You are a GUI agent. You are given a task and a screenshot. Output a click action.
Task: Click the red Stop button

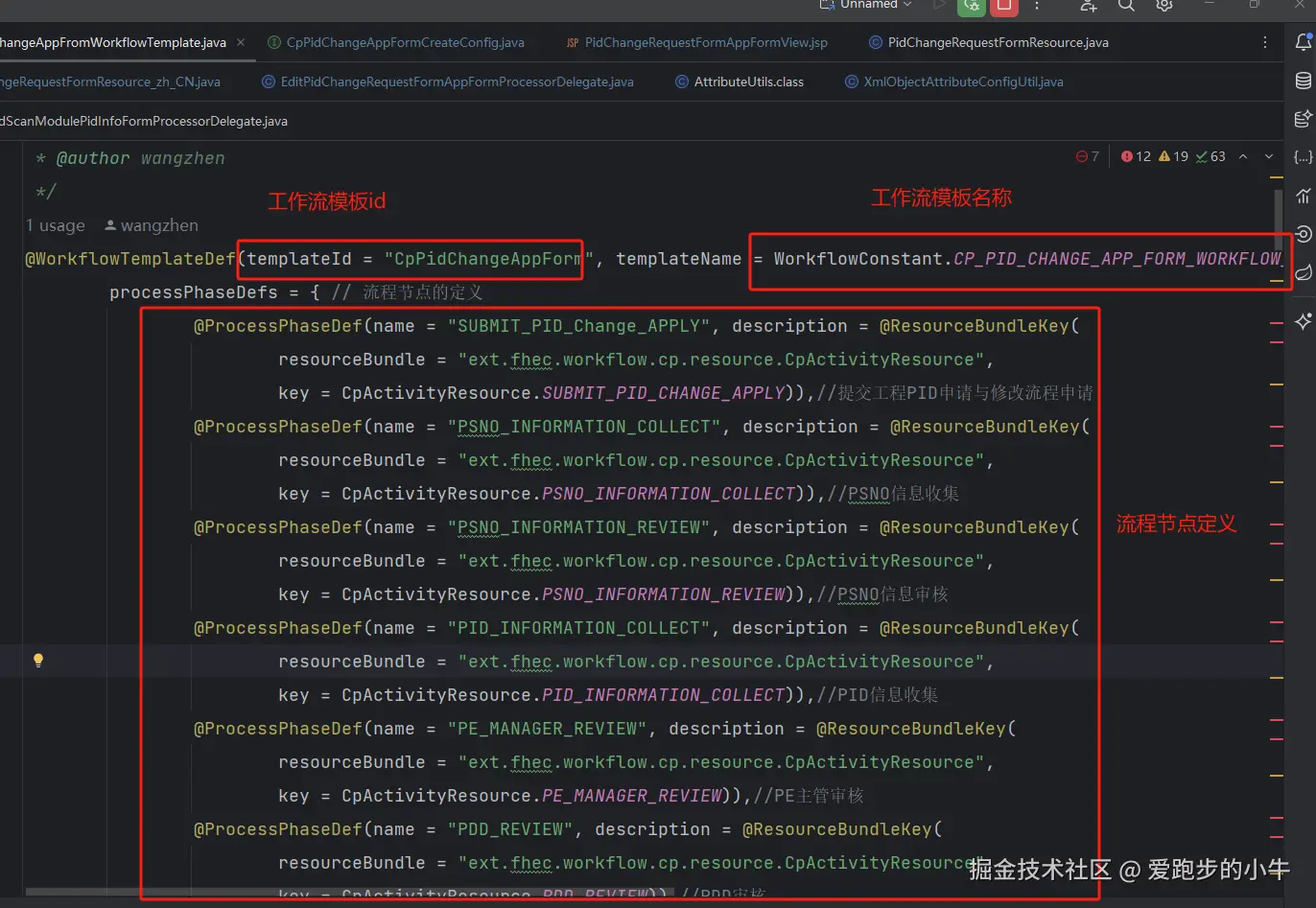pyautogui.click(x=1003, y=6)
